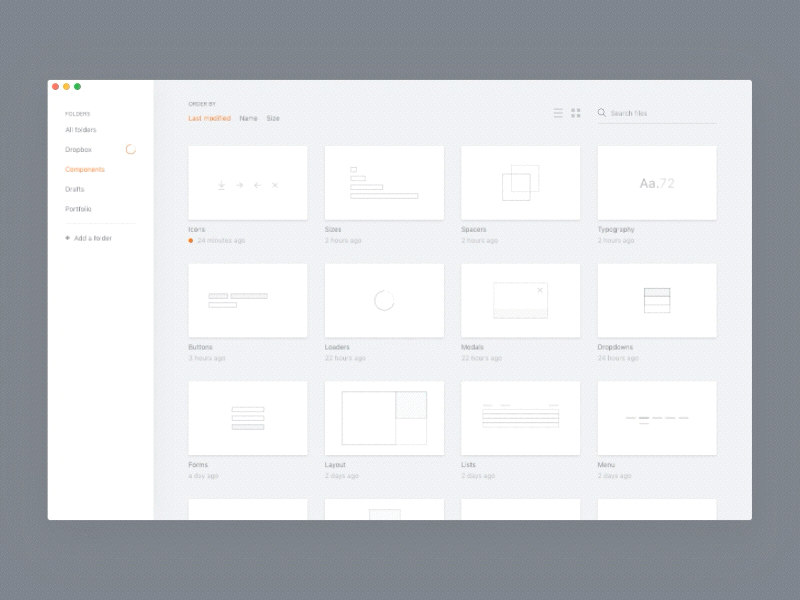Click the orange dot under Icons
Screen dimensions: 800x600
(x=191, y=240)
